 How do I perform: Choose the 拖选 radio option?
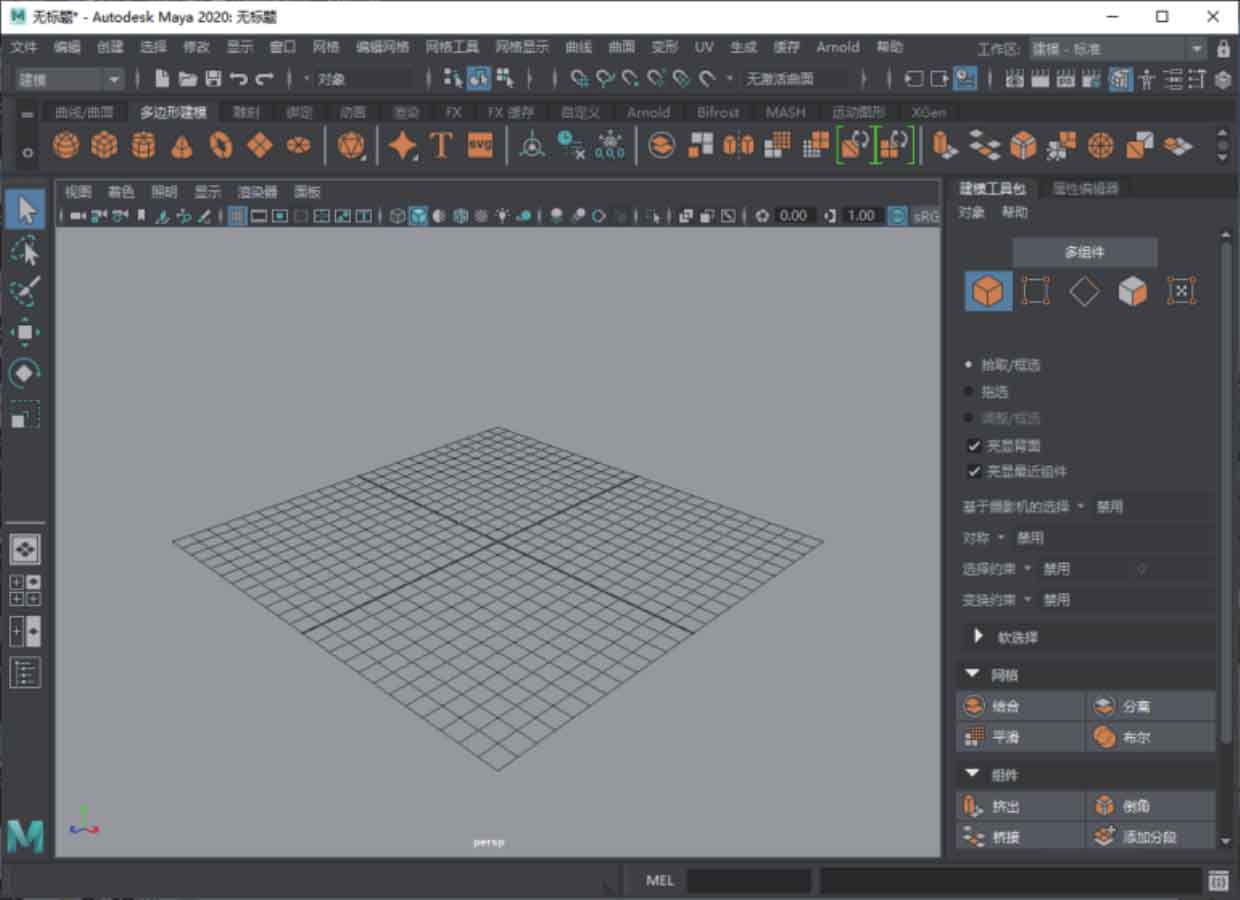coord(969,392)
